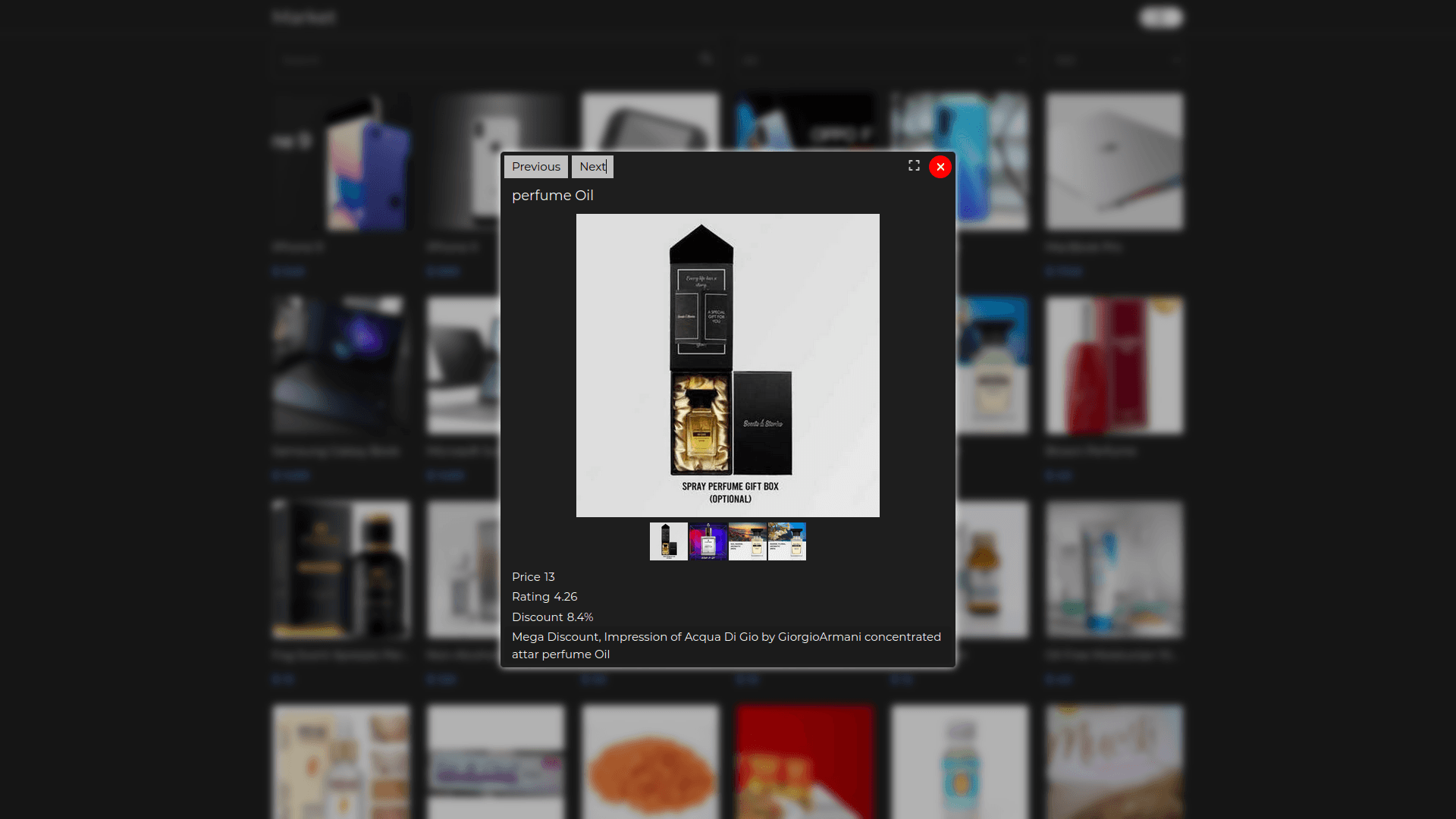Viewport: 1456px width, 819px height.
Task: Go to the Next product
Action: 592,167
